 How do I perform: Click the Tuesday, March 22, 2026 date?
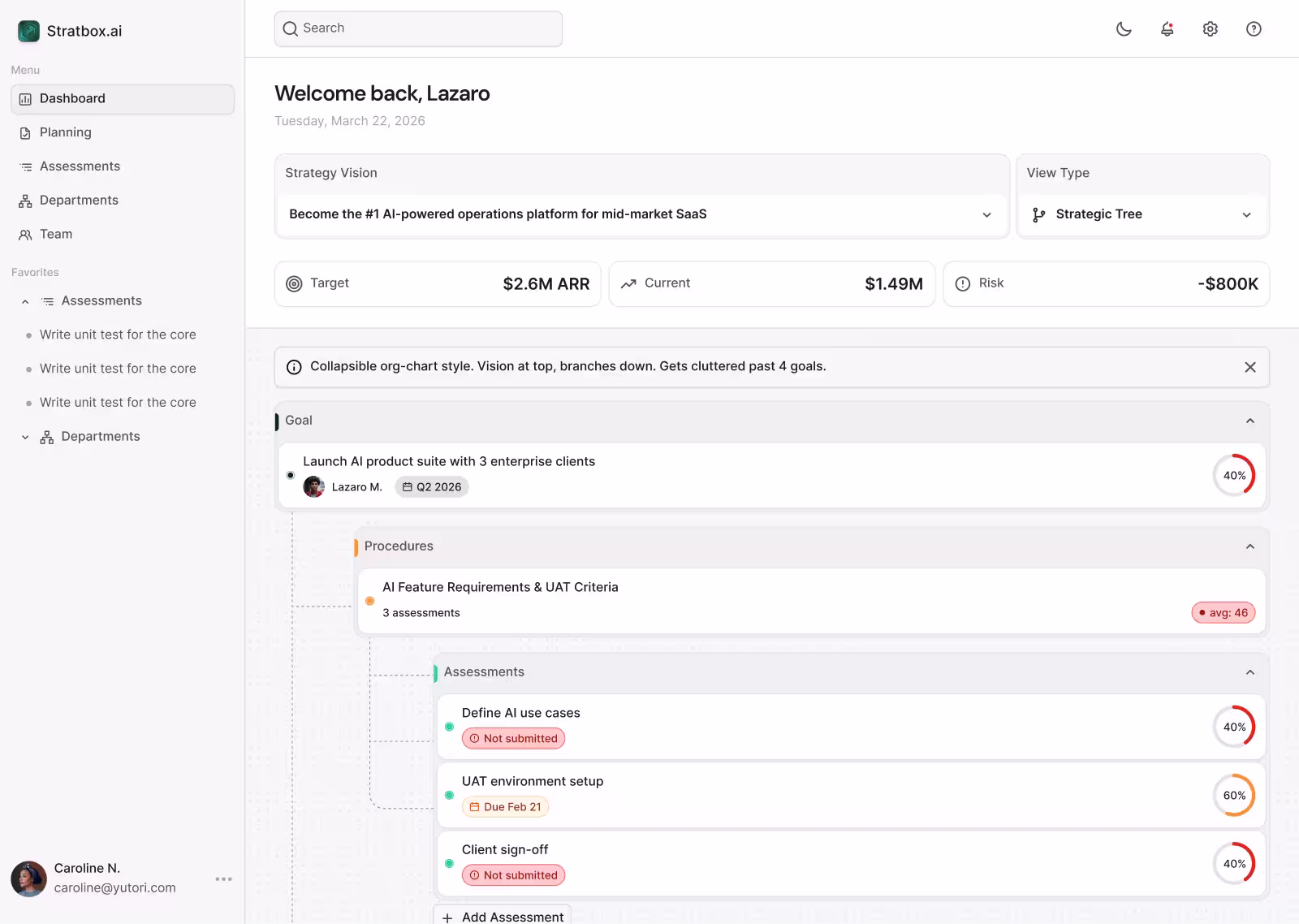click(x=350, y=121)
